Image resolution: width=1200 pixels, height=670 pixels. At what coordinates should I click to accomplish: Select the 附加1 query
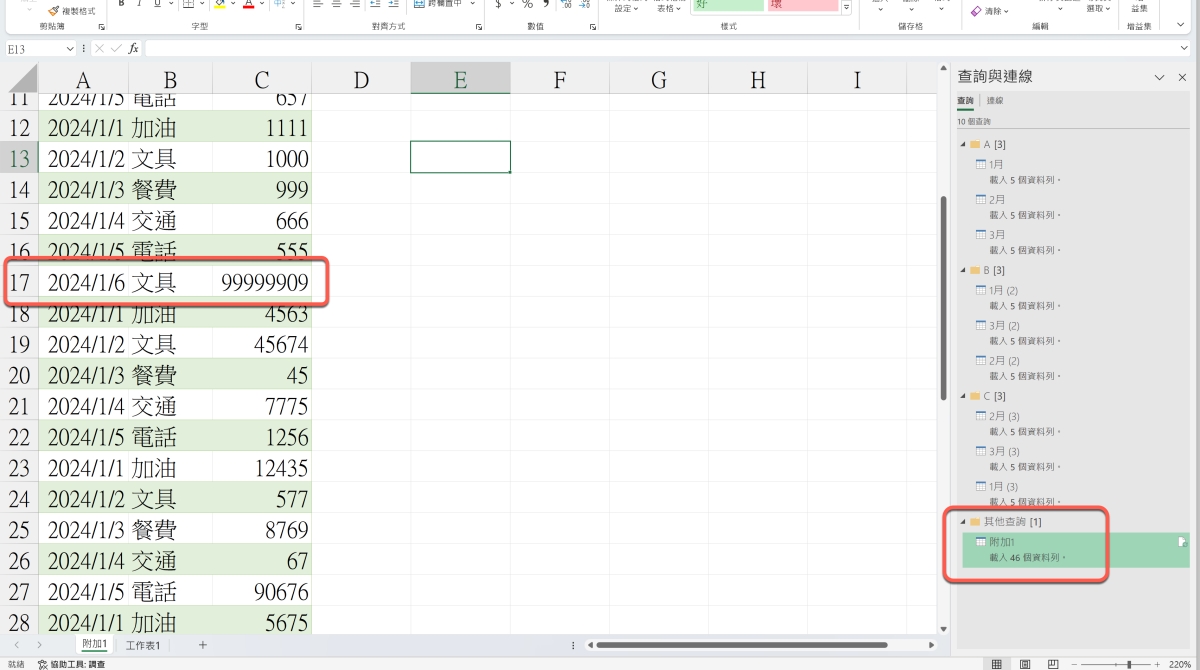click(1075, 549)
